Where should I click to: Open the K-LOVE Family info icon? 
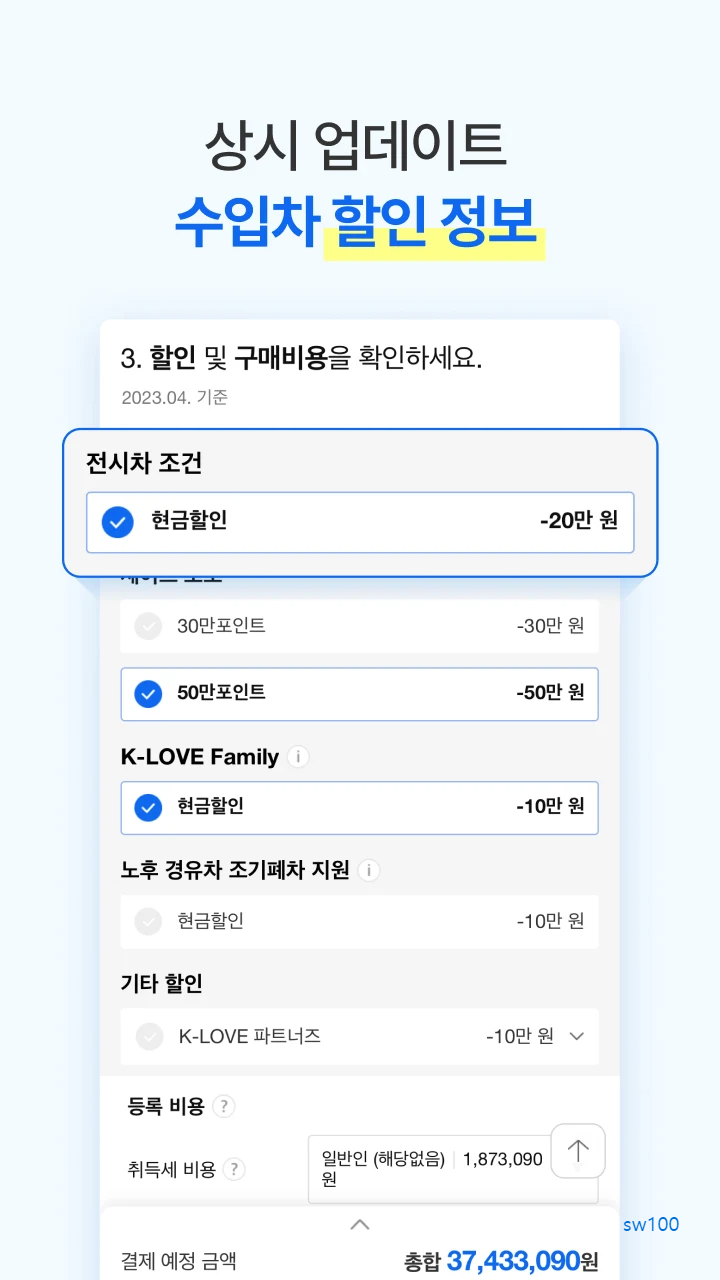coord(297,757)
